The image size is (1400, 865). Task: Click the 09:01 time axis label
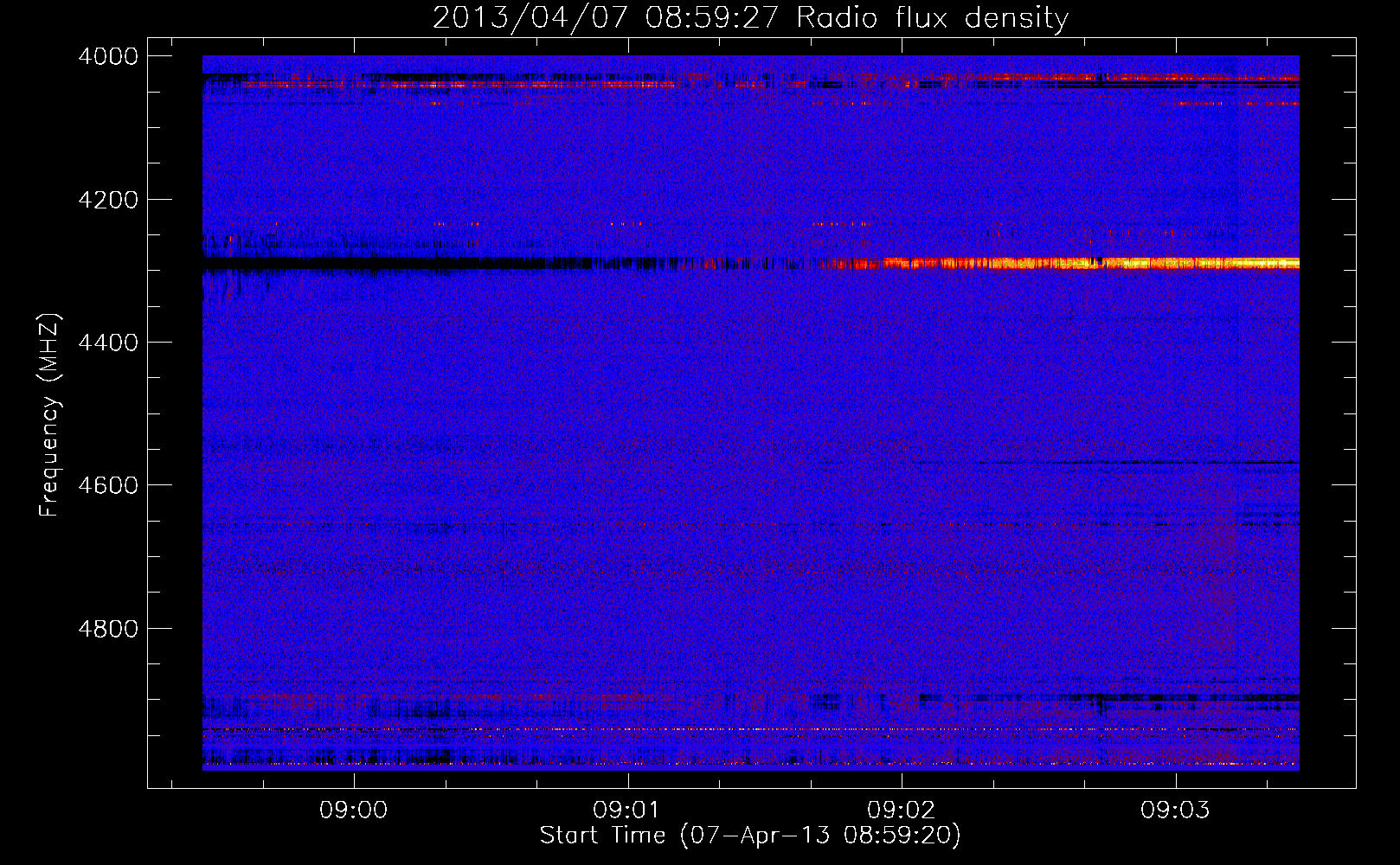(x=627, y=811)
